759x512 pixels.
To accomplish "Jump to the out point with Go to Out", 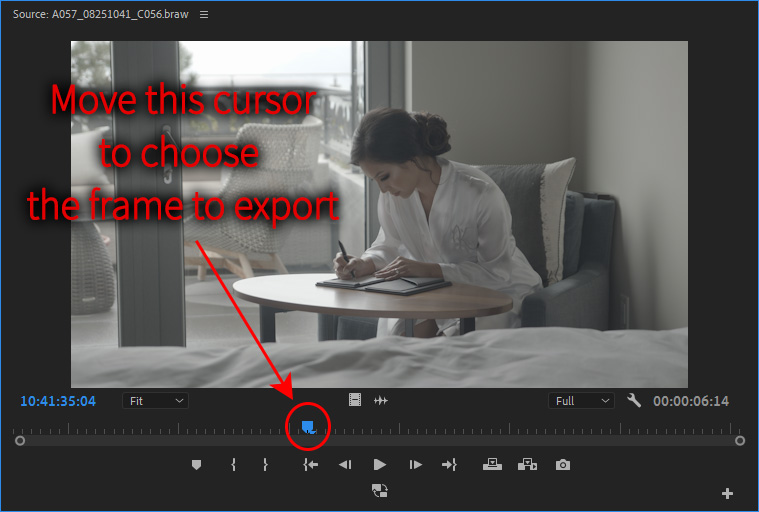I will [449, 465].
